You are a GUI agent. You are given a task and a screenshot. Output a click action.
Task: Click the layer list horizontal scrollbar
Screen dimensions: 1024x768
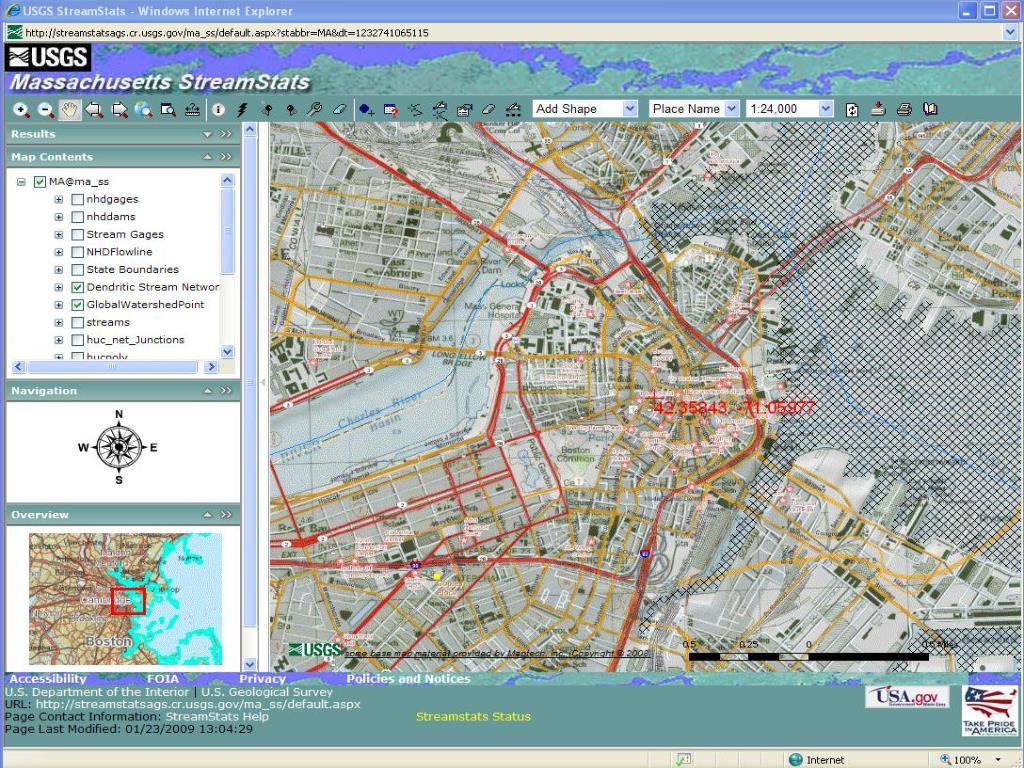pos(112,367)
